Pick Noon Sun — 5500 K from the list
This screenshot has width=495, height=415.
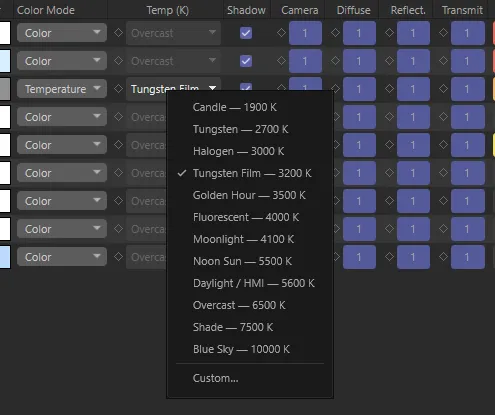[x=250, y=261]
